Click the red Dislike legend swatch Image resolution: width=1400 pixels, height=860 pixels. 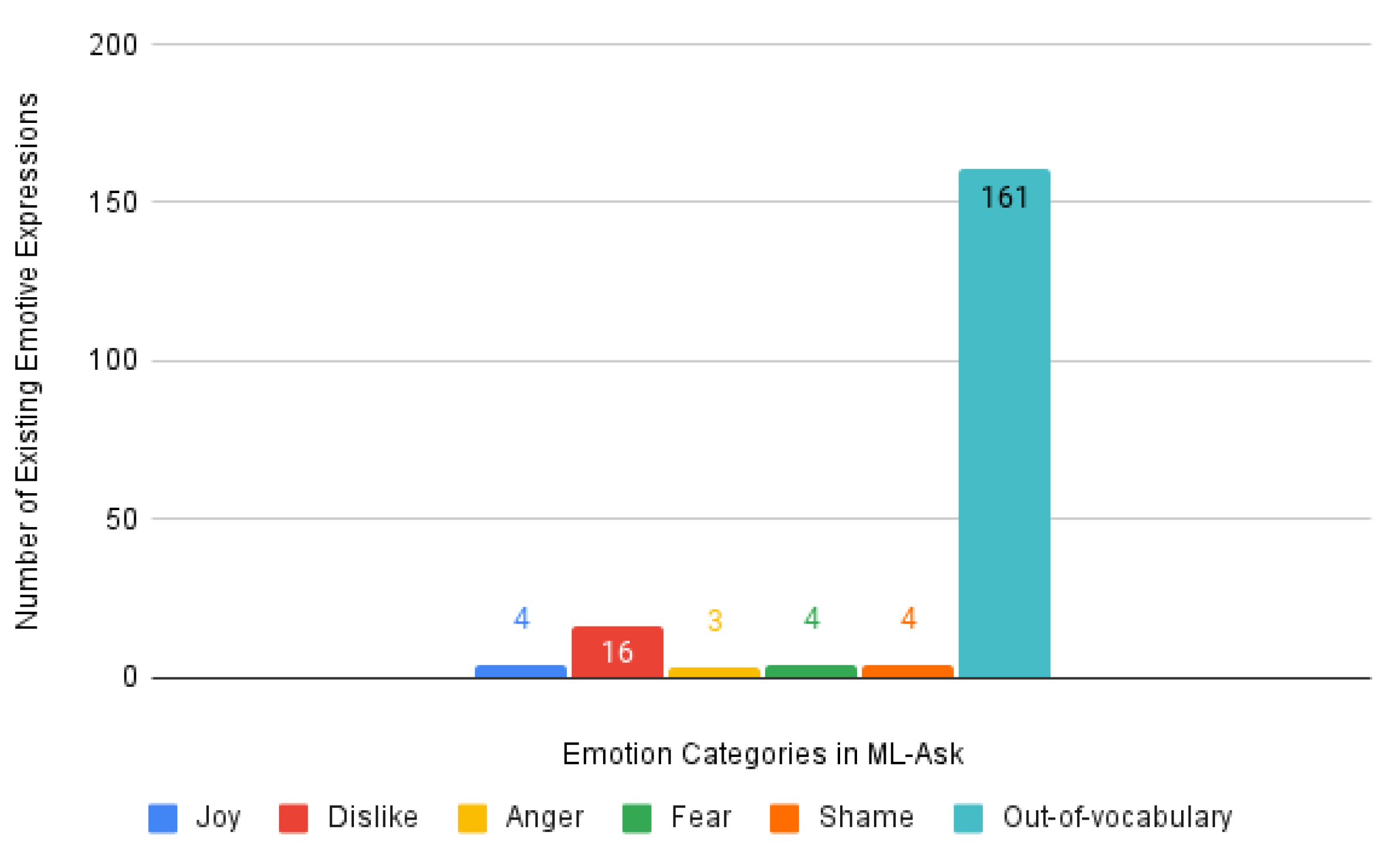tap(293, 818)
